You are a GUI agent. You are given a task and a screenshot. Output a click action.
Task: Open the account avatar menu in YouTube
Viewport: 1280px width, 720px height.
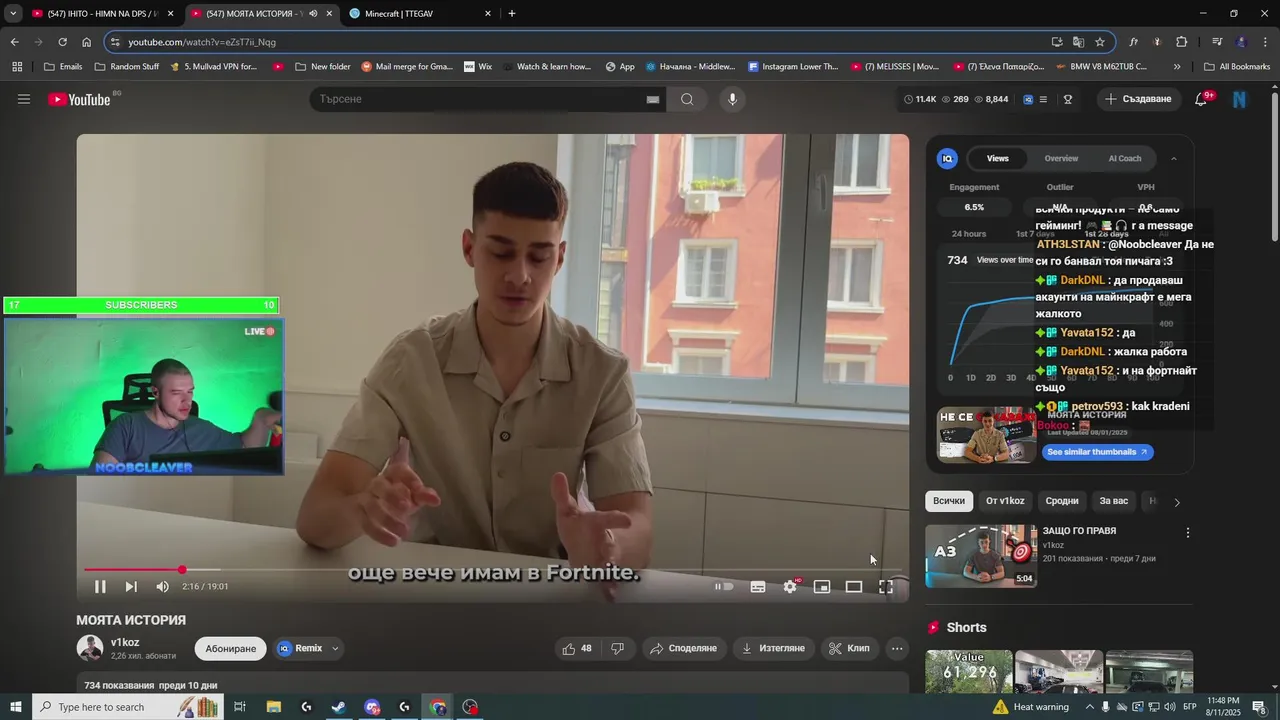pyautogui.click(x=1239, y=99)
